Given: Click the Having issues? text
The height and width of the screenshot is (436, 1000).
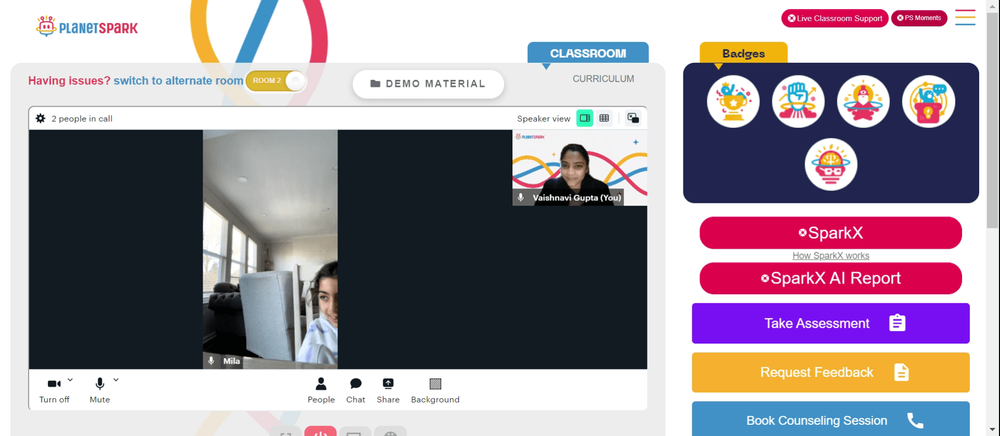Looking at the screenshot, I should point(69,81).
